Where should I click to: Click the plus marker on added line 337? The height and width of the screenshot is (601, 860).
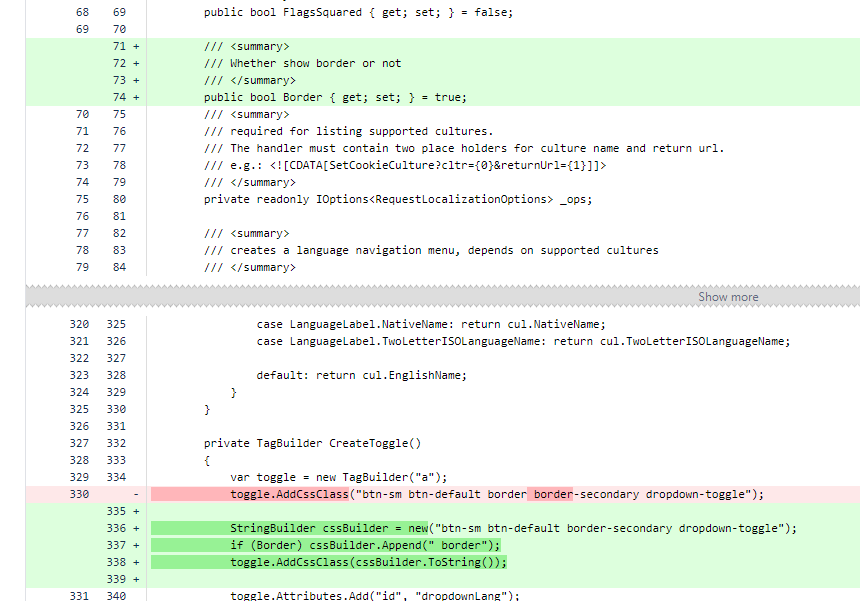pyautogui.click(x=136, y=545)
